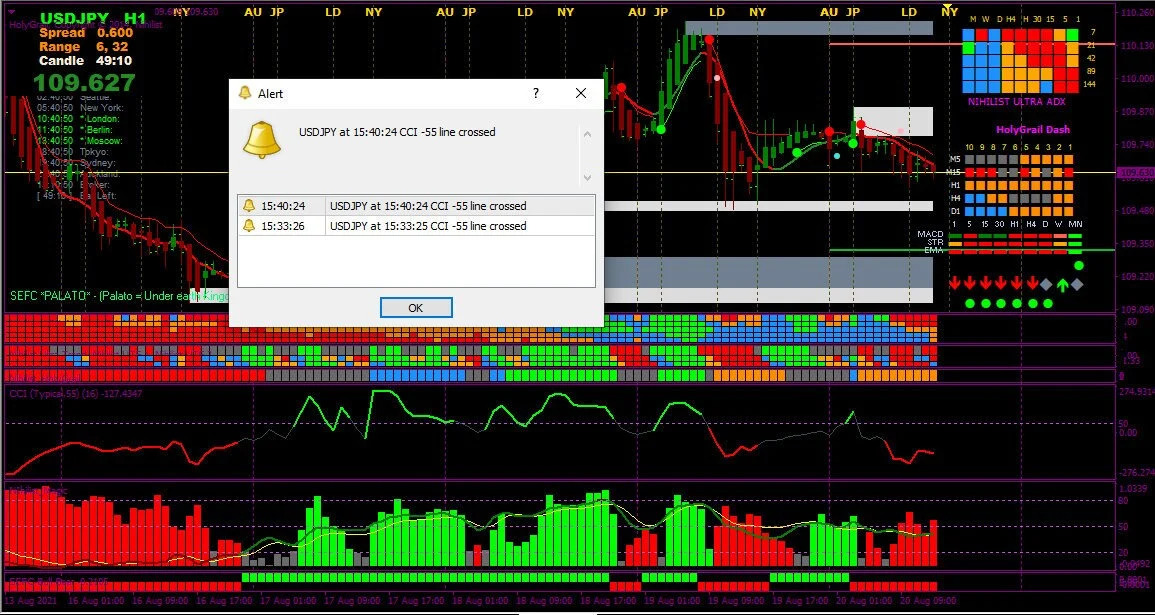Select the green up arrow signal icon

[1062, 284]
